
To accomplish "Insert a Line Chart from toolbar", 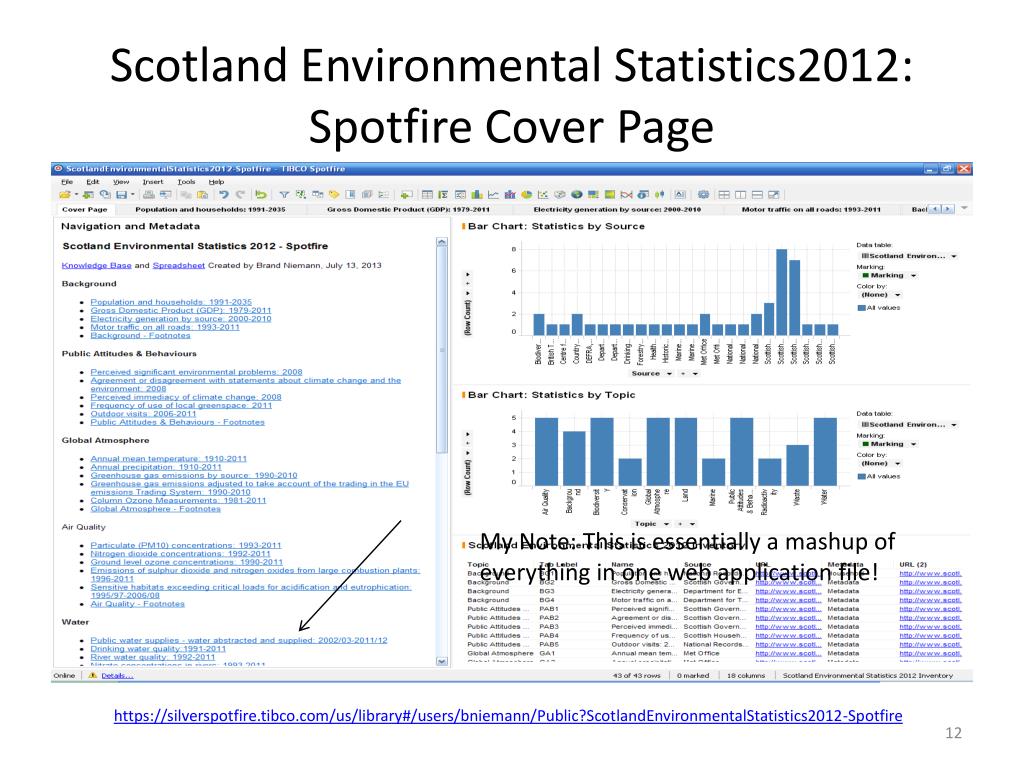I will (493, 195).
